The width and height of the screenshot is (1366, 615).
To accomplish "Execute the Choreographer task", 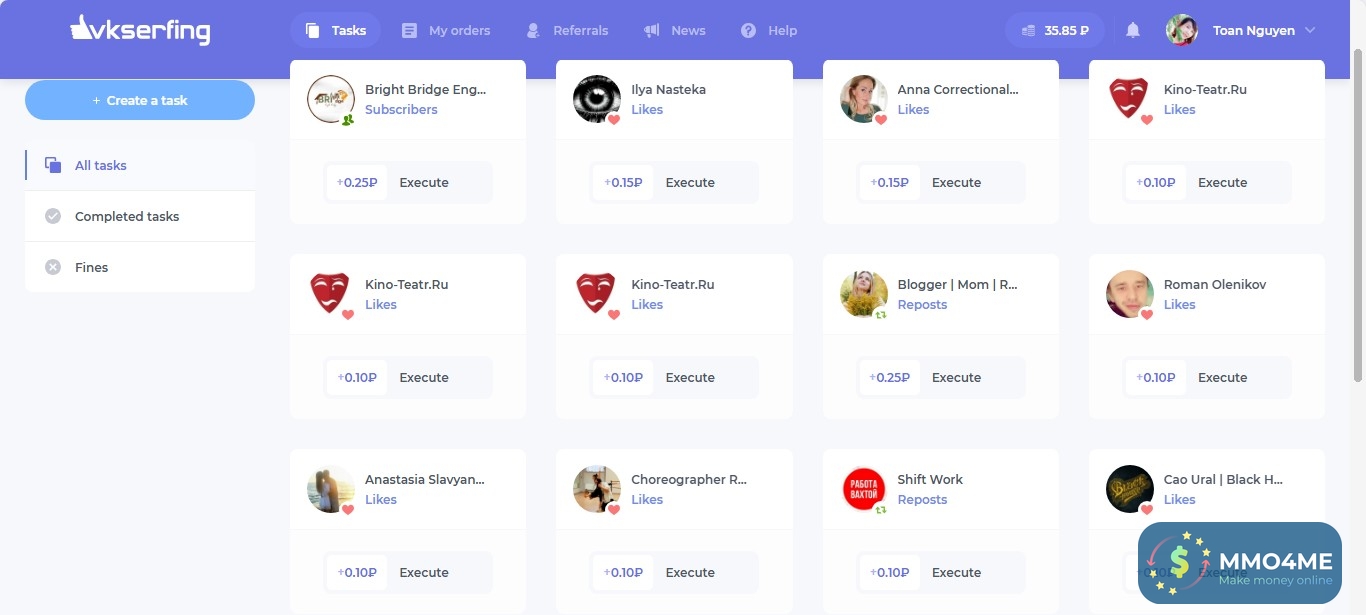I will point(690,573).
